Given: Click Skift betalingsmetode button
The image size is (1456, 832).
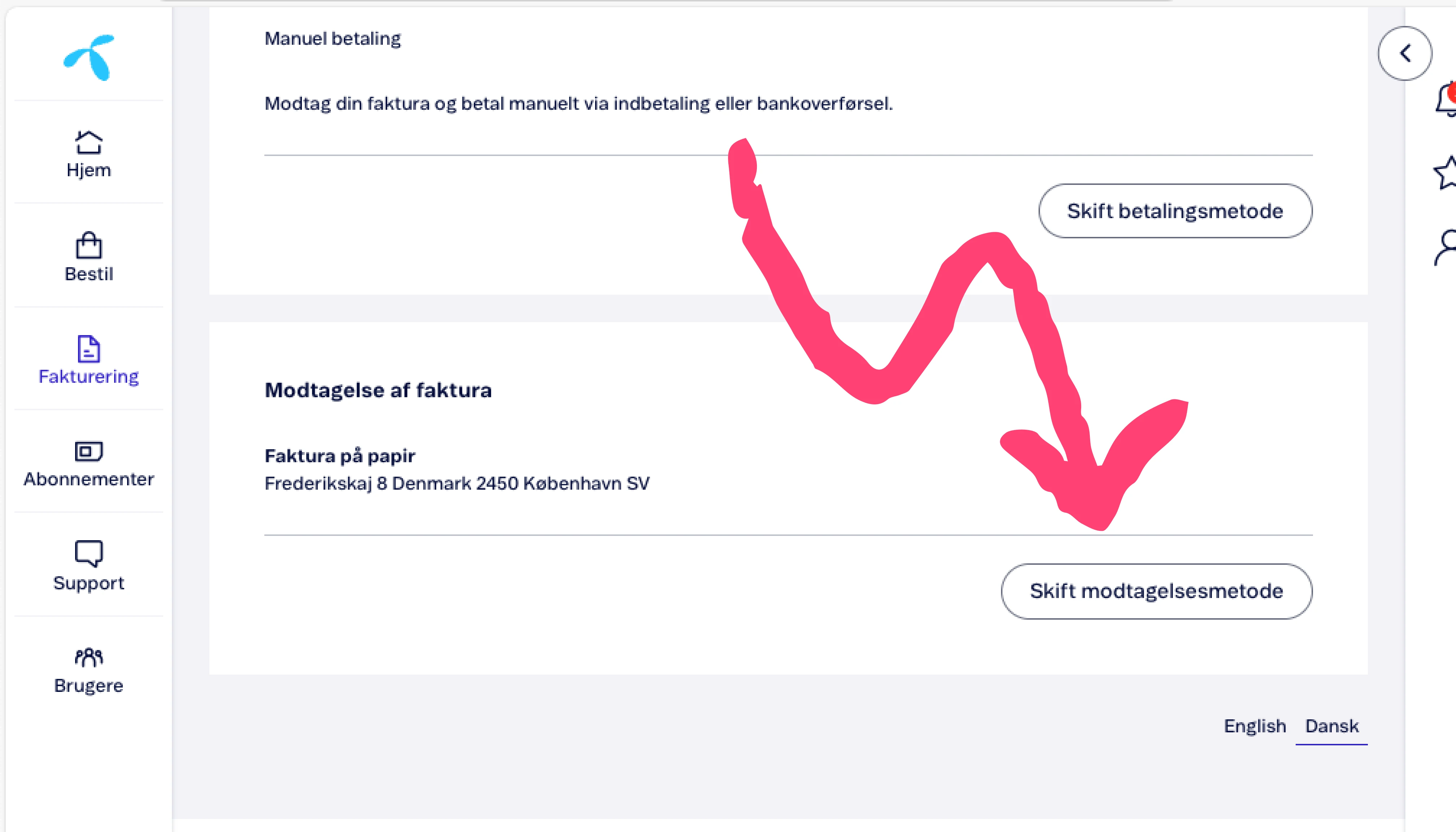Looking at the screenshot, I should coord(1175,211).
